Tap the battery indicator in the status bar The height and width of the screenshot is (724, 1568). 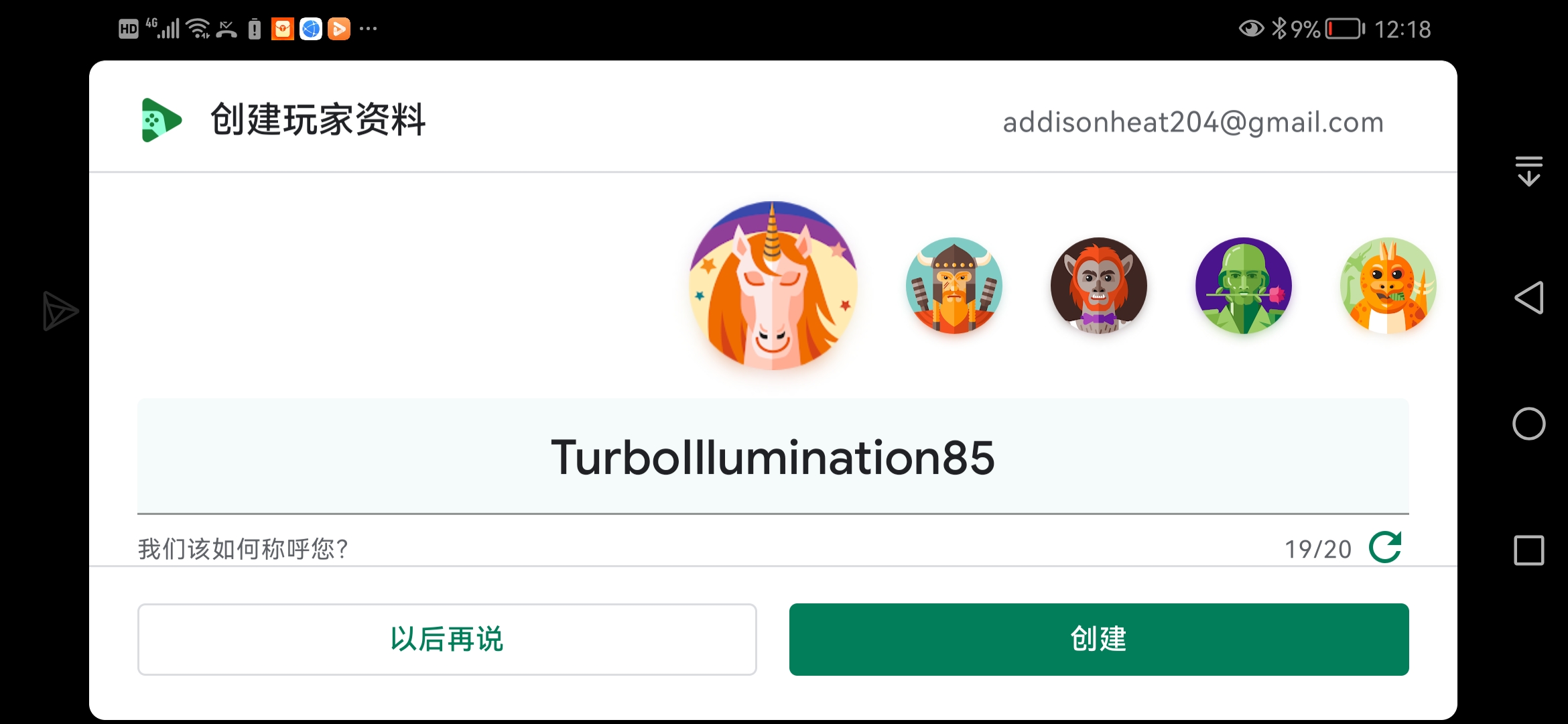pos(1346,29)
